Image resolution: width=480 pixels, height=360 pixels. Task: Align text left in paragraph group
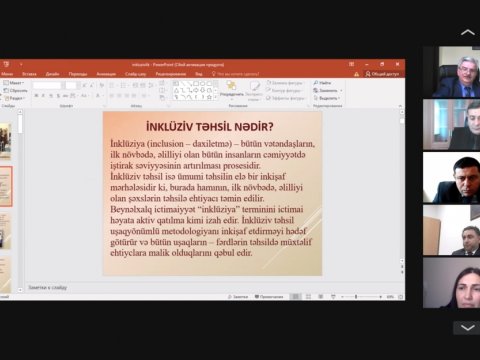(111, 96)
